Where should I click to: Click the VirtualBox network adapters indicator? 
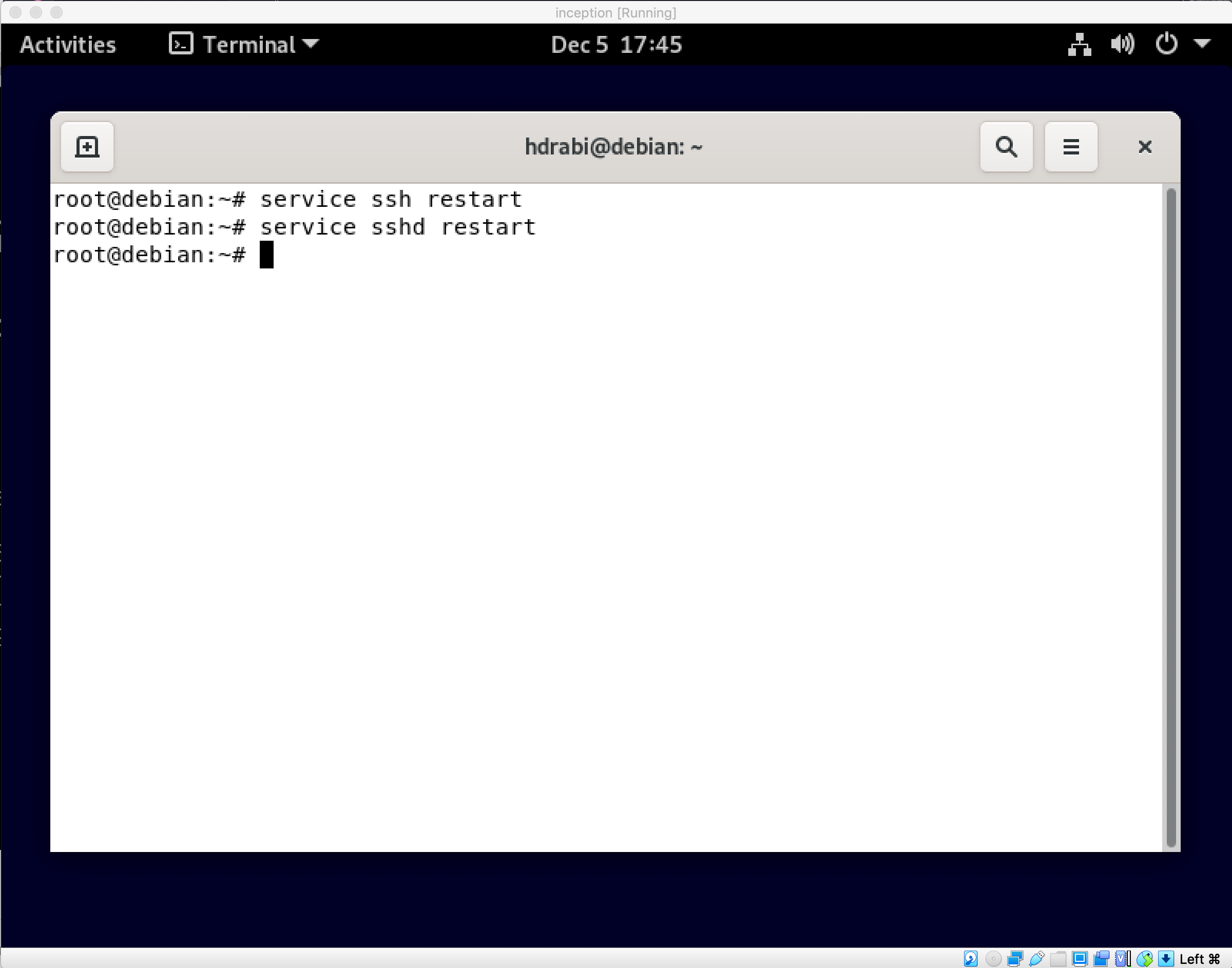click(1014, 958)
